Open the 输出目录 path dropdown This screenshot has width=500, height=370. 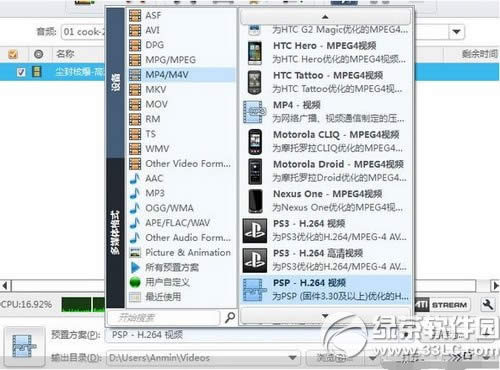[292, 358]
